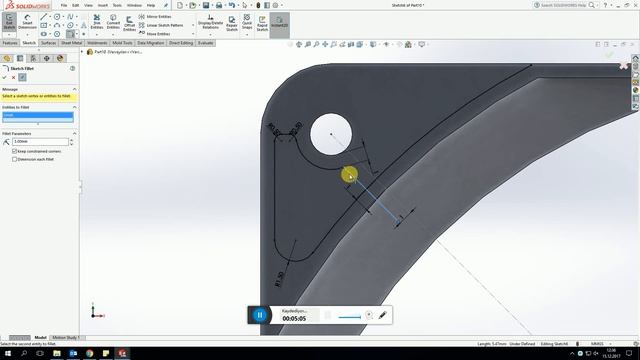Click the Search SOLIDWORKS Help box
The height and width of the screenshot is (360, 640).
click(565, 5)
